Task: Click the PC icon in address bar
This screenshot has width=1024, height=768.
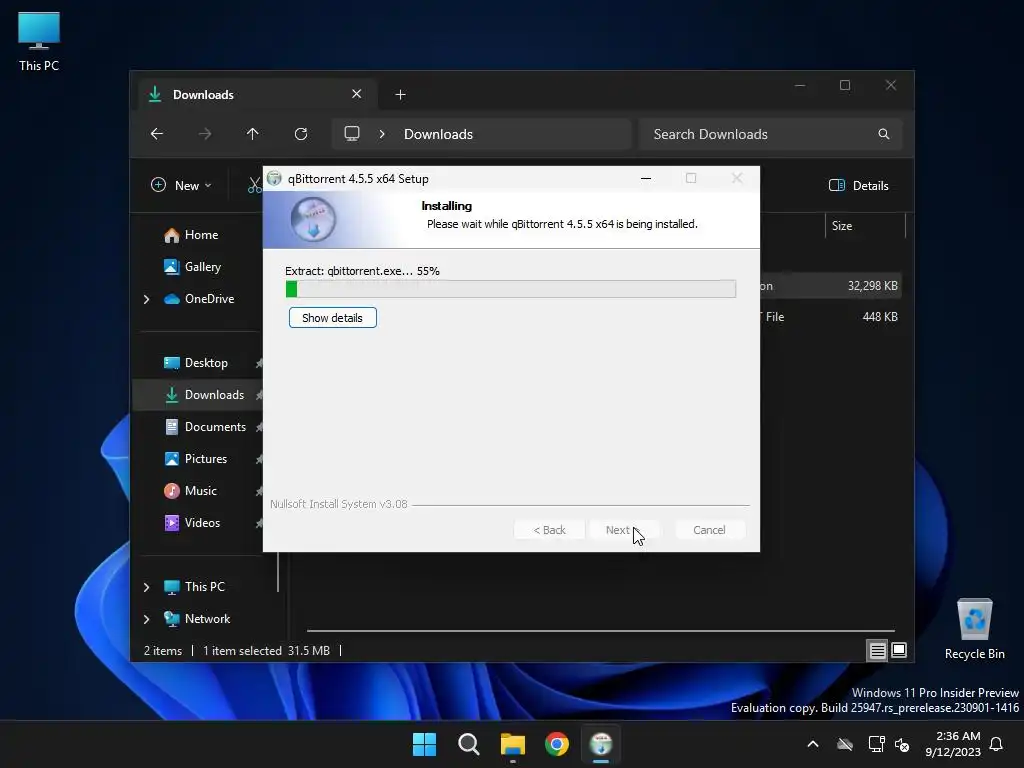Action: pyautogui.click(x=352, y=134)
